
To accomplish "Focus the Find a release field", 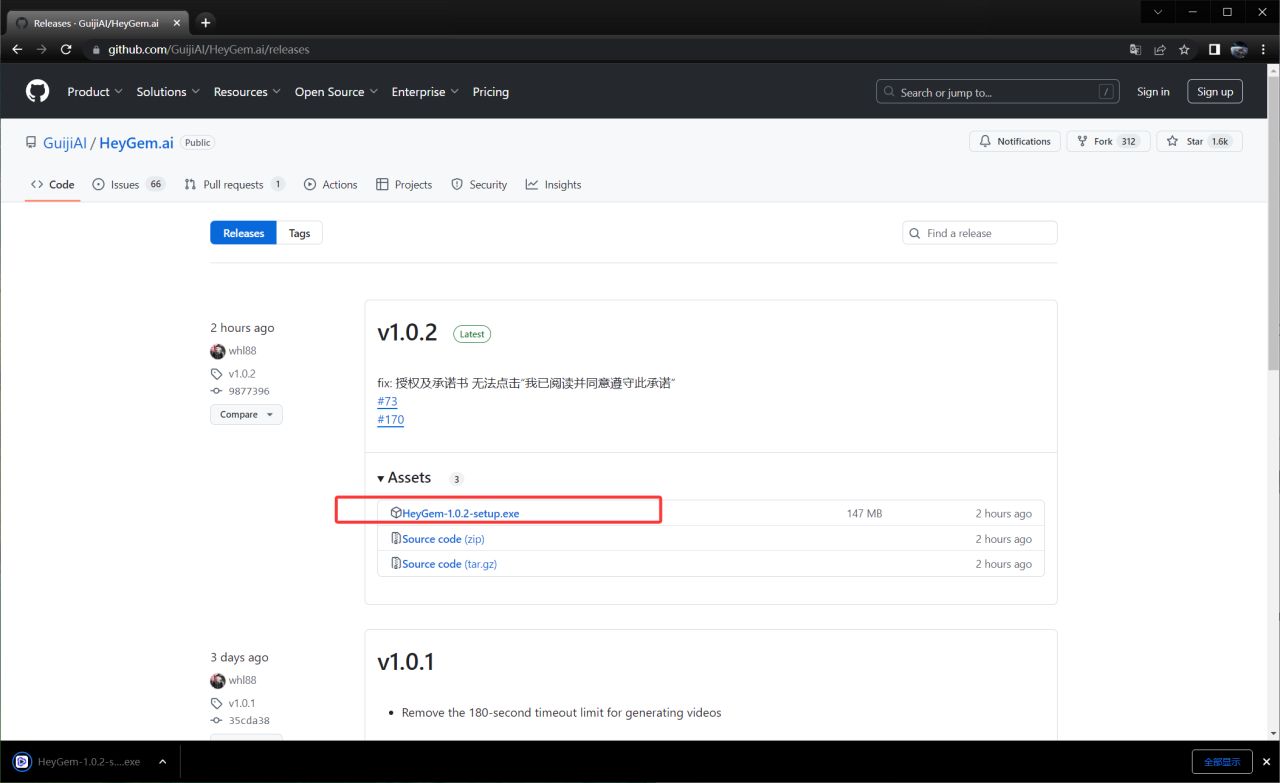I will pos(980,233).
